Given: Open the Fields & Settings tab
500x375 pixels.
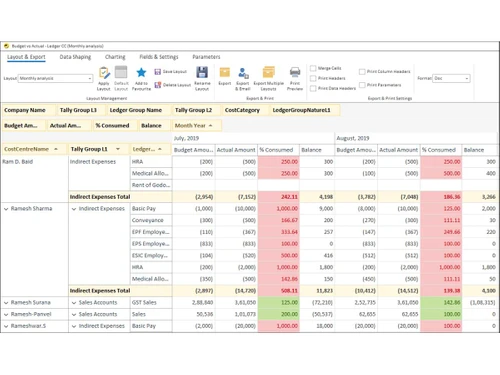Looking at the screenshot, I should pos(159,57).
